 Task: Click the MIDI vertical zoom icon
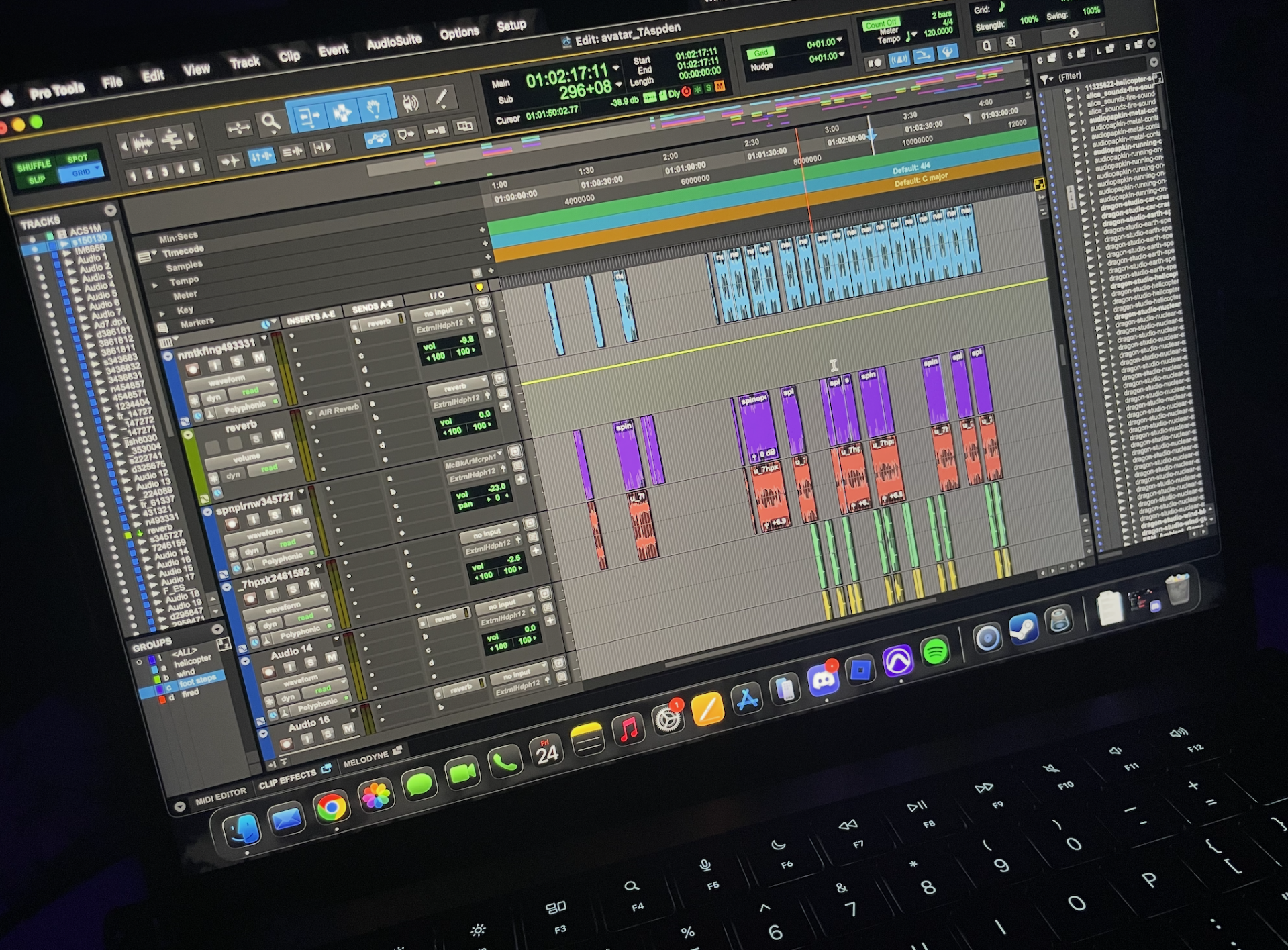point(171,139)
